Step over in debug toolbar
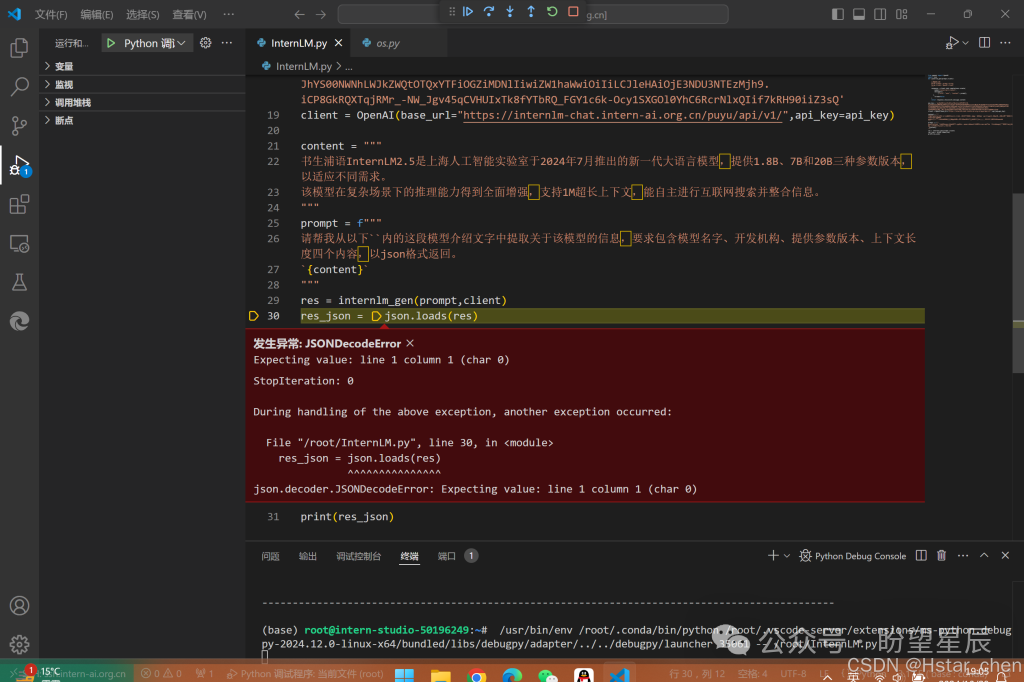 489,12
